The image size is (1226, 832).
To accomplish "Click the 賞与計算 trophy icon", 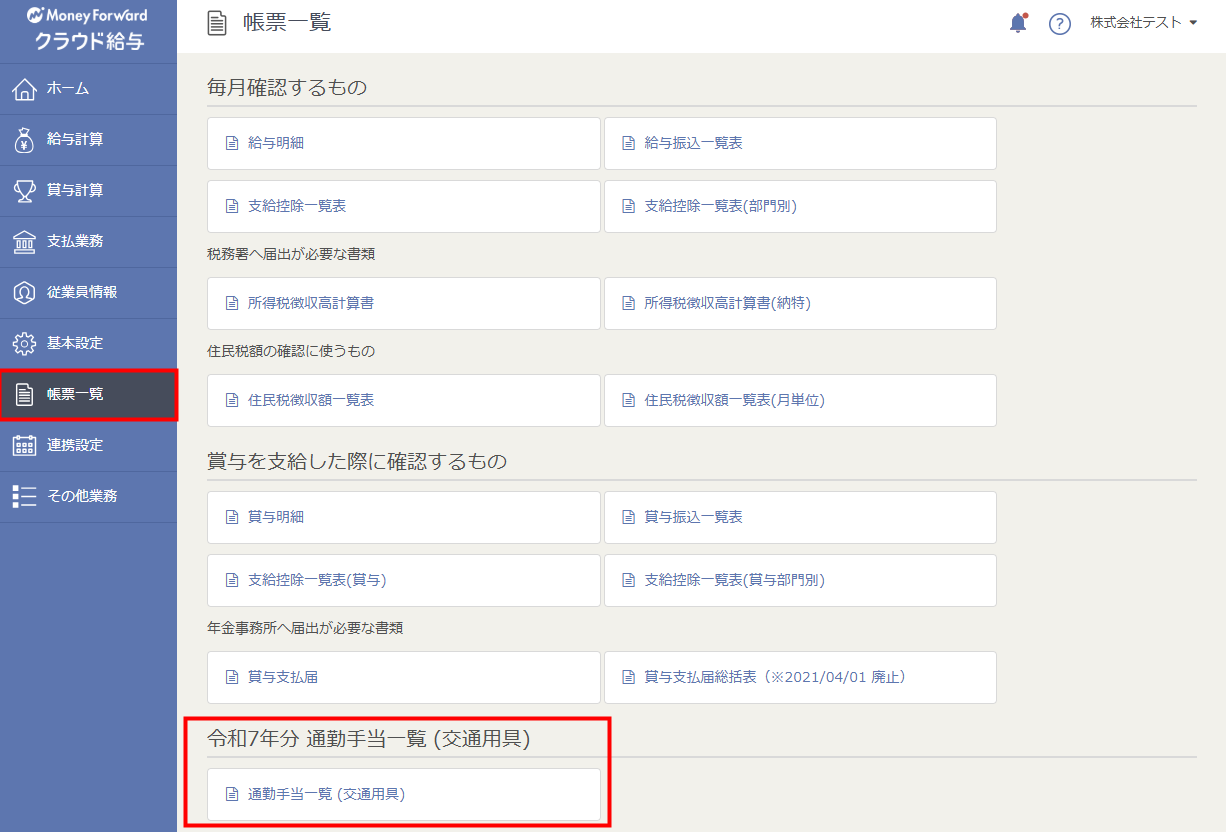I will click(24, 191).
